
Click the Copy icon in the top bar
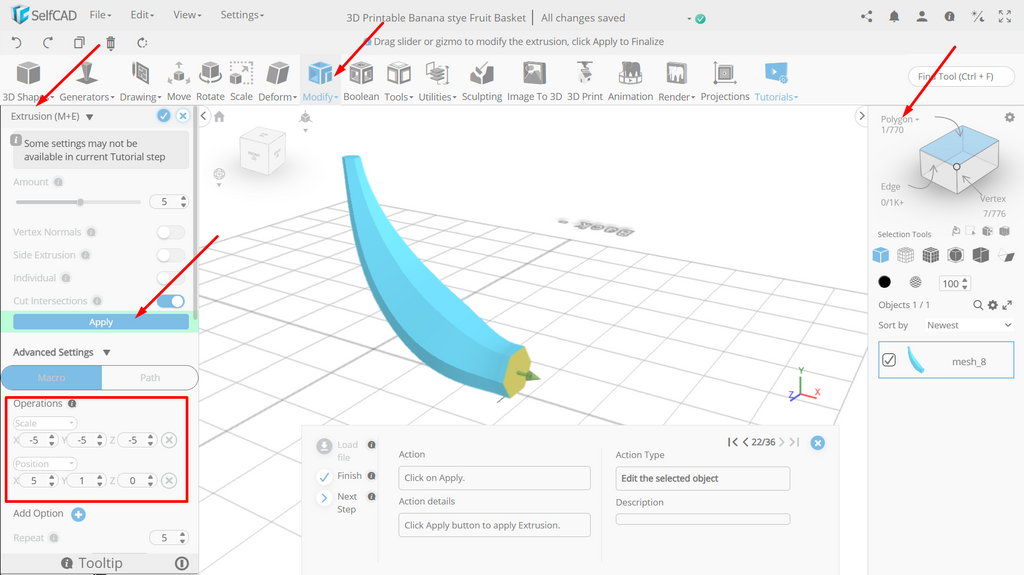click(x=79, y=42)
